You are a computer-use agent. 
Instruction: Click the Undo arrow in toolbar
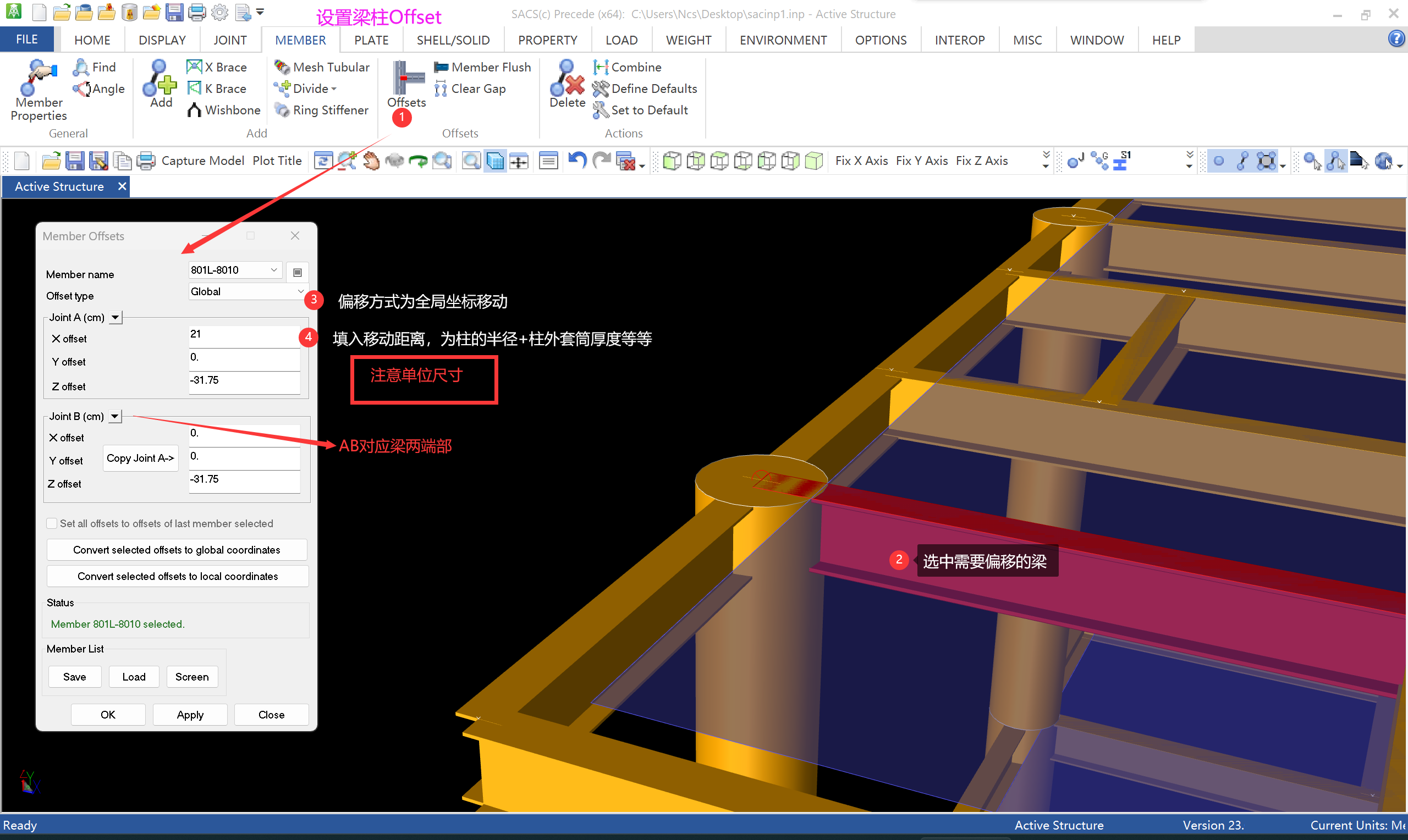click(x=576, y=161)
